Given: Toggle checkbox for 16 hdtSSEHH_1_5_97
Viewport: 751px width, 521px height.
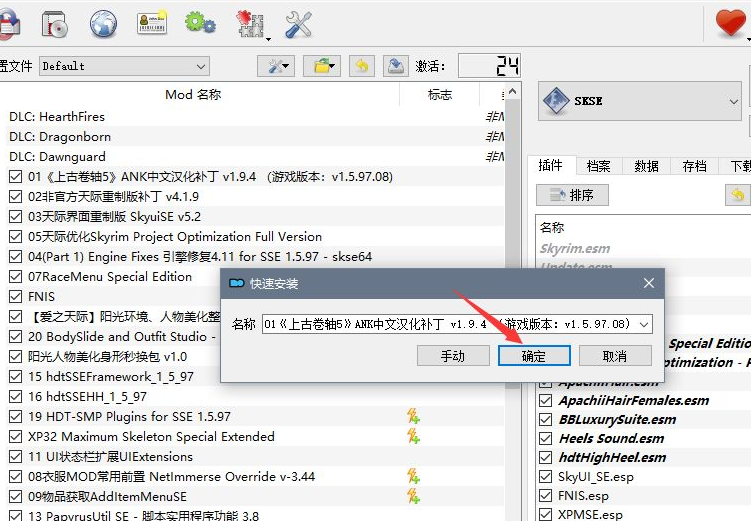Looking at the screenshot, I should (15, 396).
